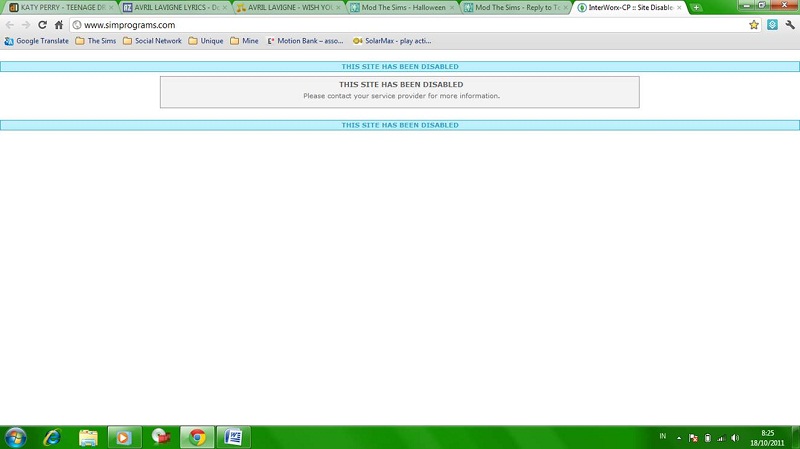Image resolution: width=800 pixels, height=449 pixels.
Task: Click the address bar showing www.simprograms.com
Action: coord(400,25)
